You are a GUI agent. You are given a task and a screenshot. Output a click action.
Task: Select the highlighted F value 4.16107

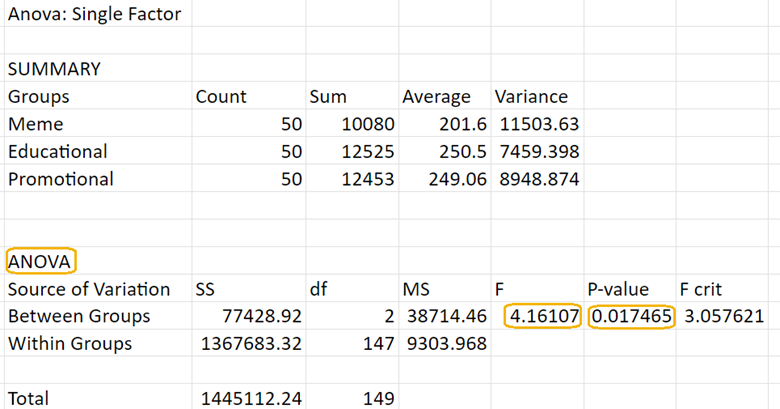543,316
